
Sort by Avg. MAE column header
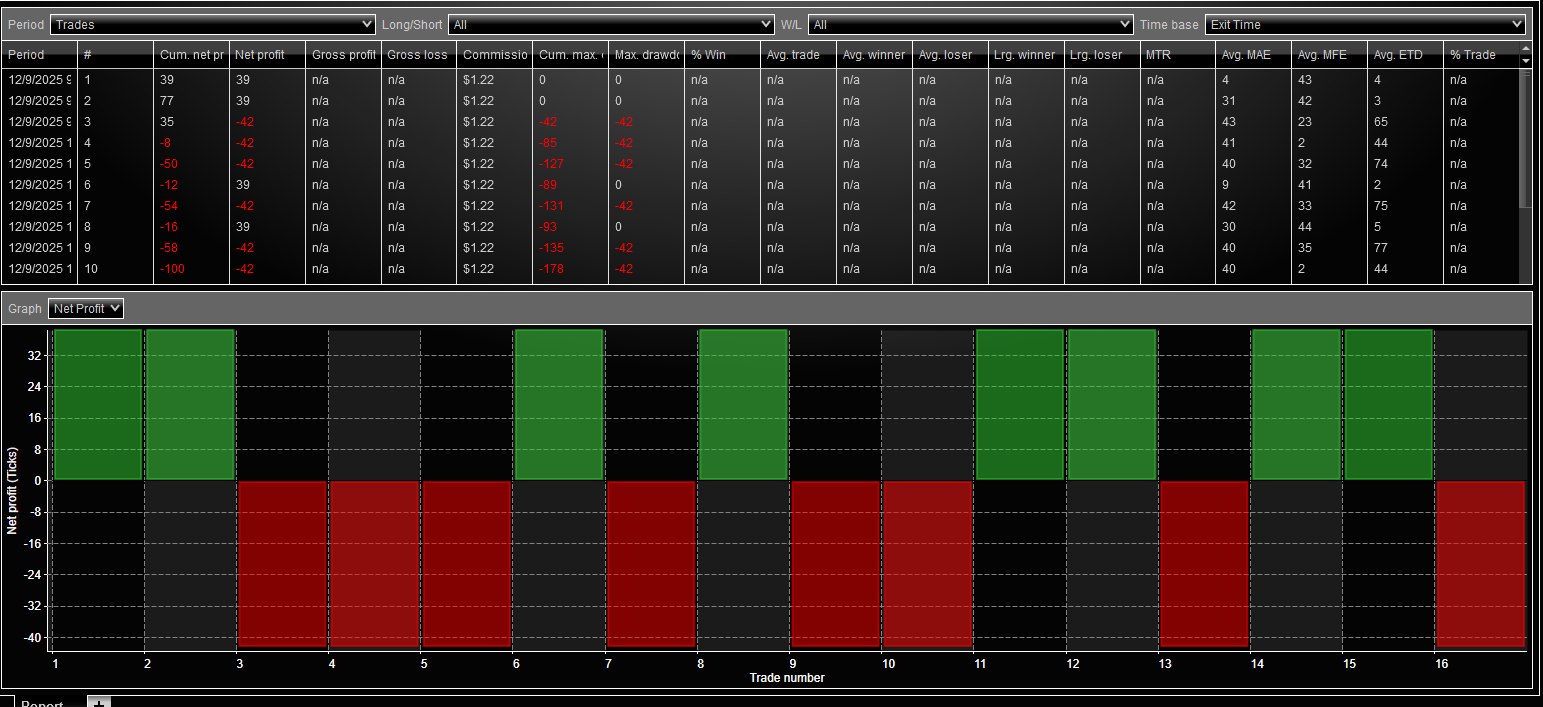tap(1253, 55)
